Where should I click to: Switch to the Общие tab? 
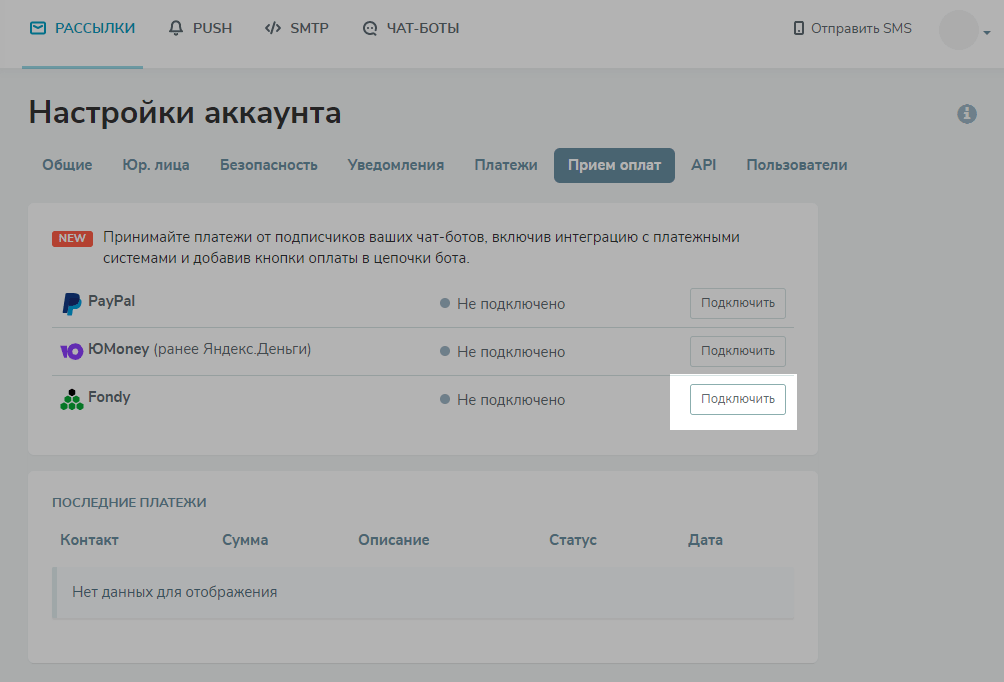67,165
